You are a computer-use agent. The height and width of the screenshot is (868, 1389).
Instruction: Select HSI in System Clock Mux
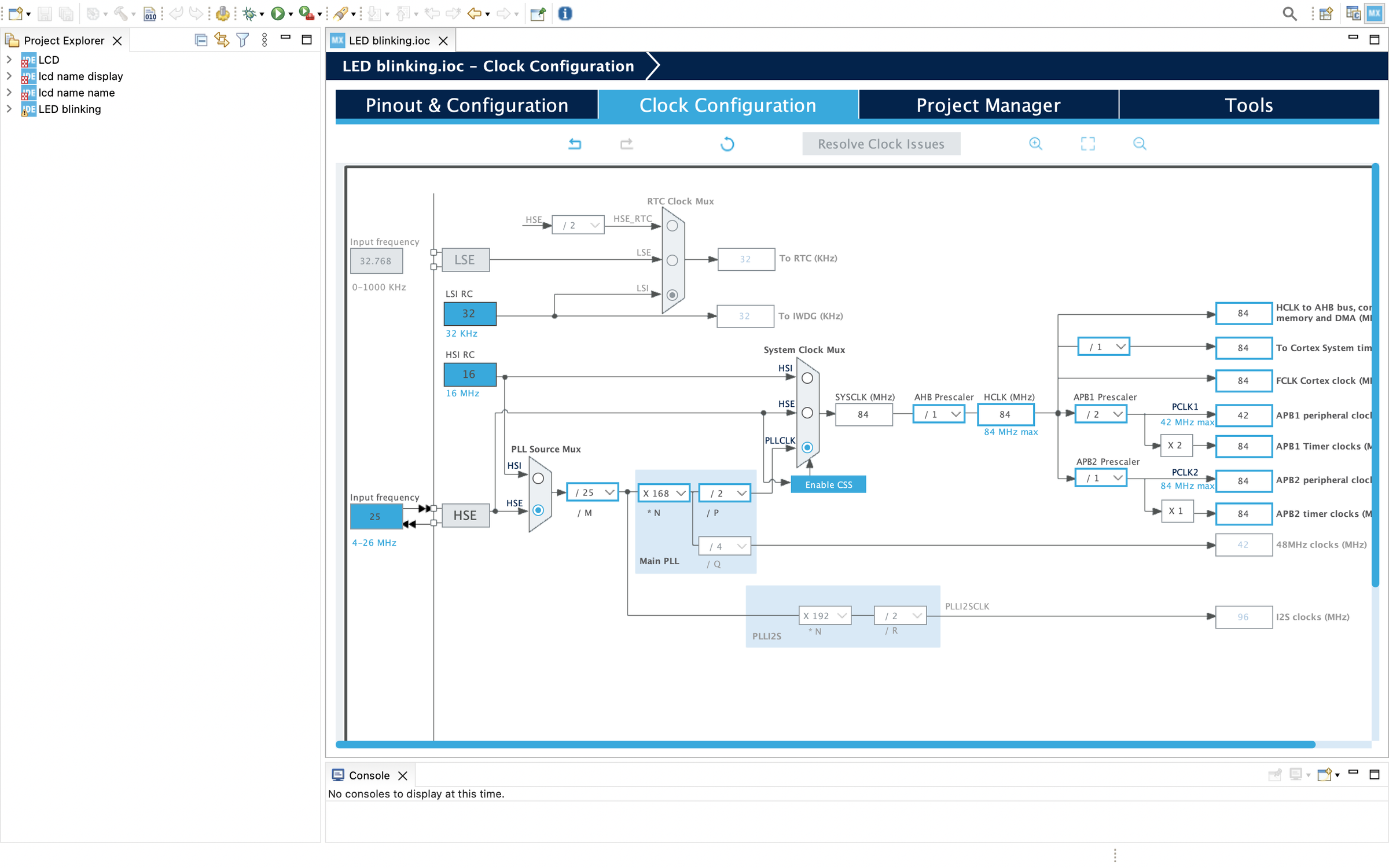coord(807,378)
